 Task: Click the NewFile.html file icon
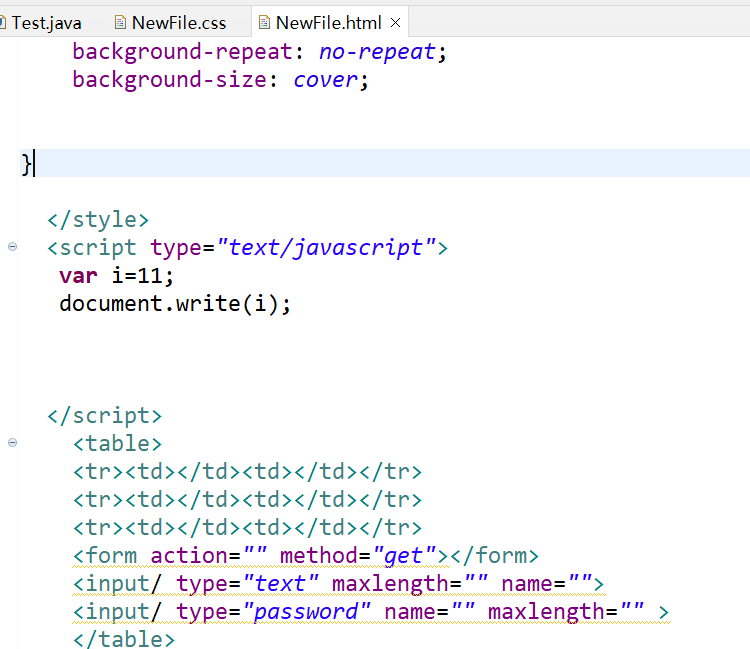[x=264, y=22]
